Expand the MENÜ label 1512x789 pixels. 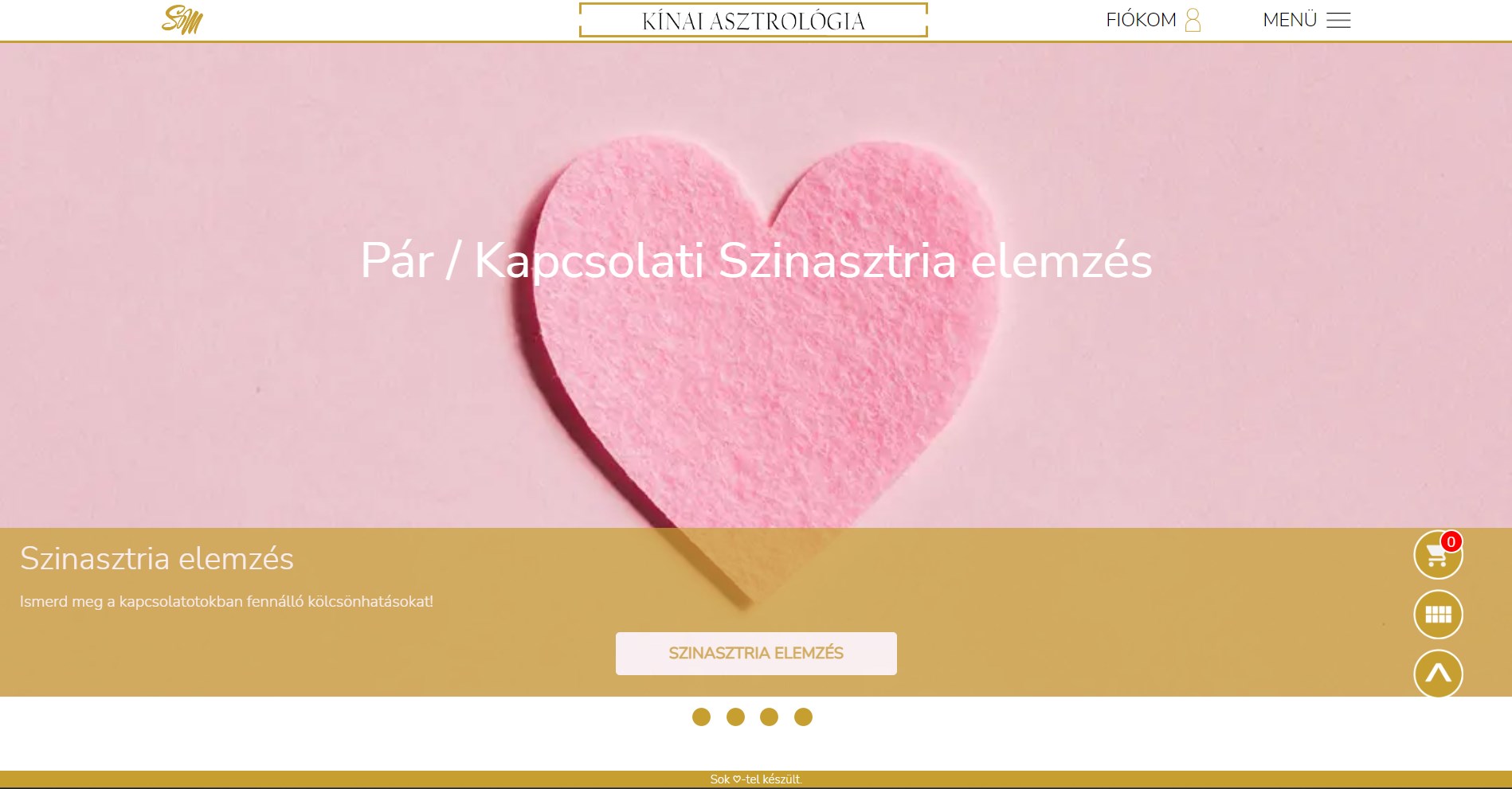(1290, 20)
